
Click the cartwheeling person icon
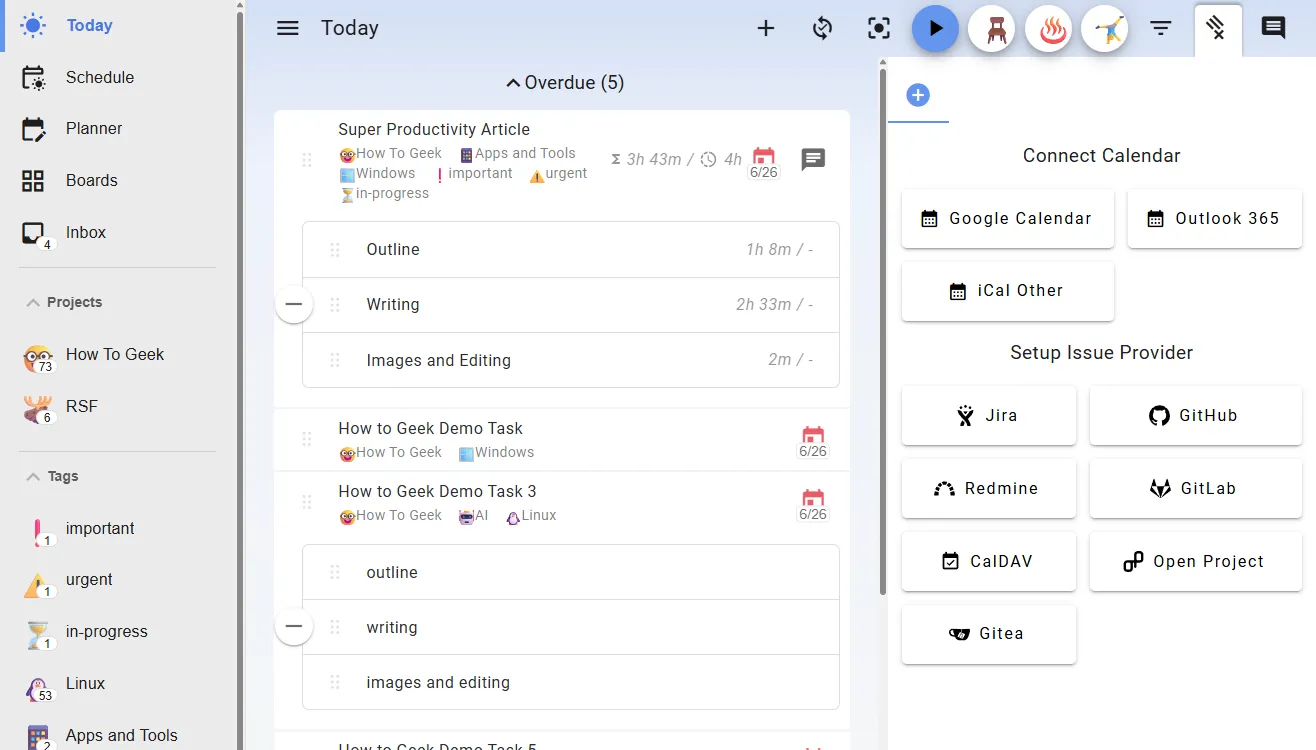pos(1105,28)
